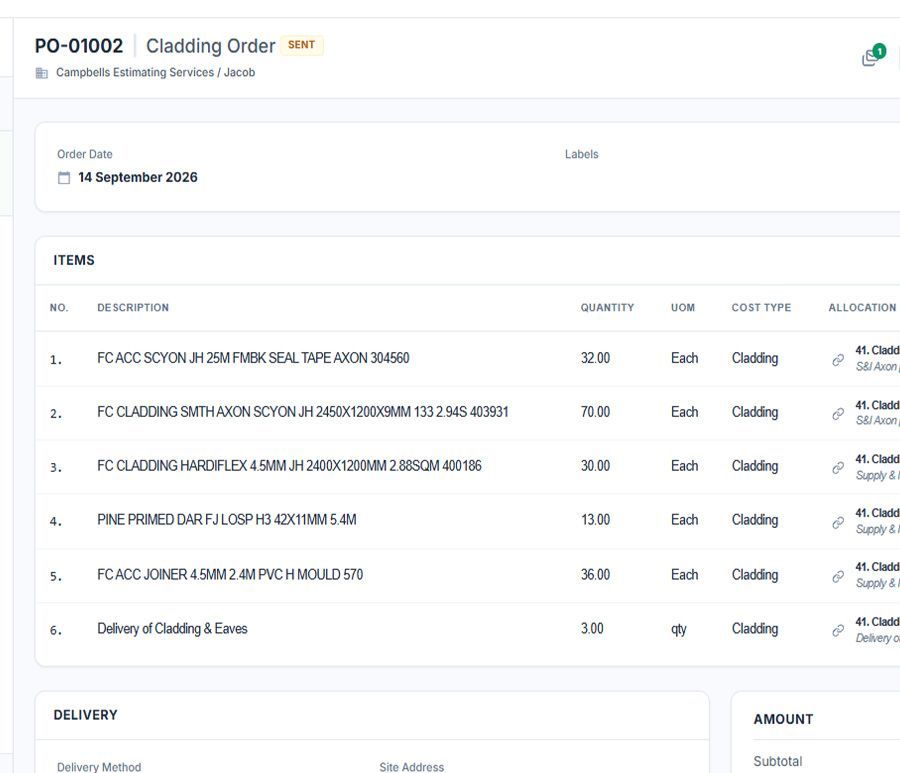Select item FC ACC JOINER 4.5MM 2.4M PVC
Viewport: 900px width, 773px height.
(230, 574)
